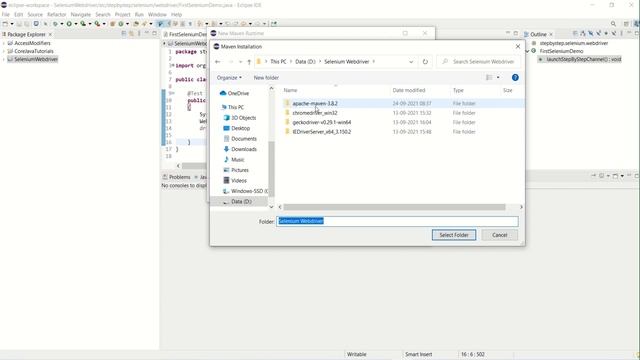Expand the AccessModifiers project
Image resolution: width=640 pixels, height=360 pixels.
pyautogui.click(x=4, y=43)
